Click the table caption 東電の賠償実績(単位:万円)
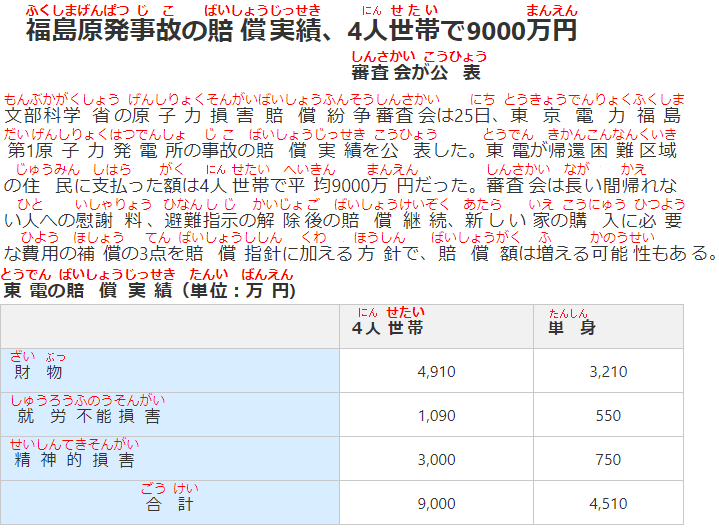 pyautogui.click(x=149, y=290)
